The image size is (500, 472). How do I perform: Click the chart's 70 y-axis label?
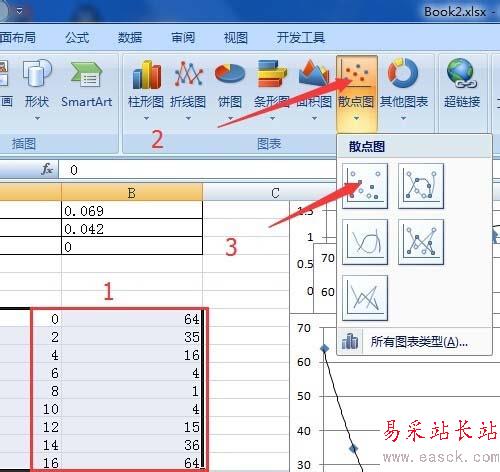point(304,328)
